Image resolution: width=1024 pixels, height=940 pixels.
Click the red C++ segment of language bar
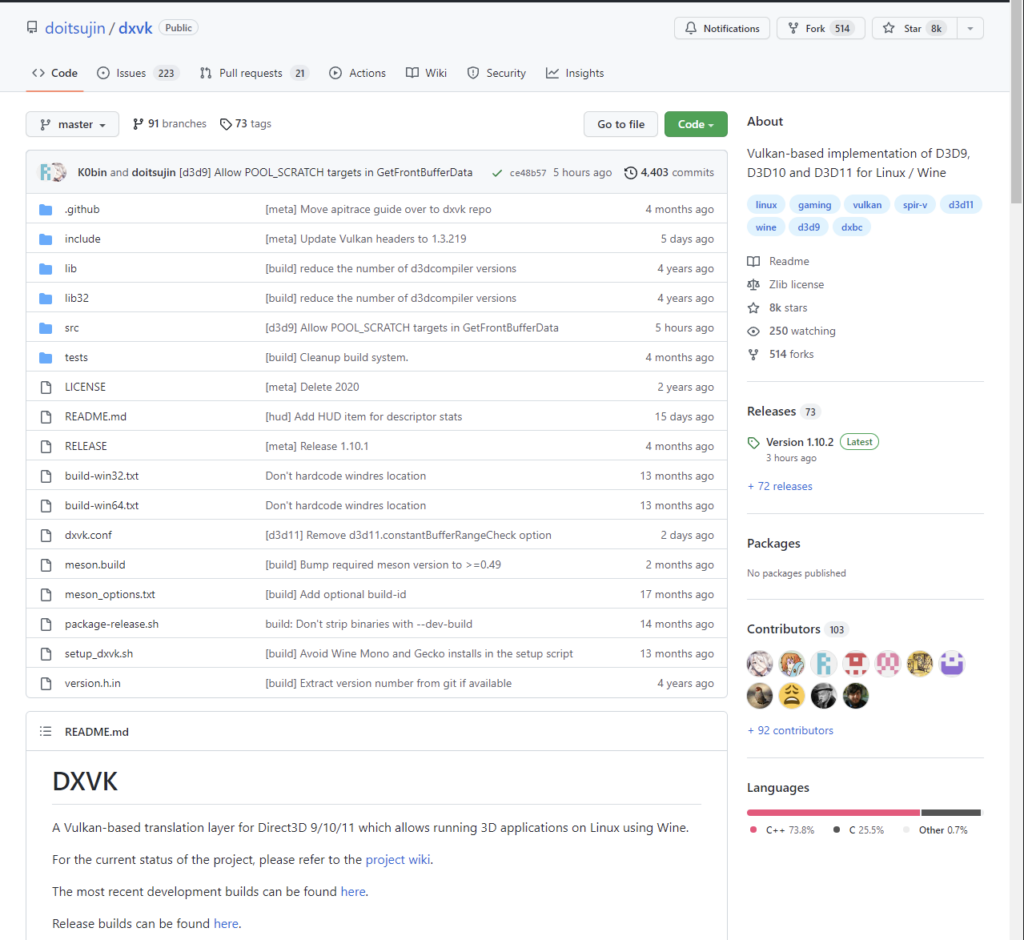click(833, 813)
